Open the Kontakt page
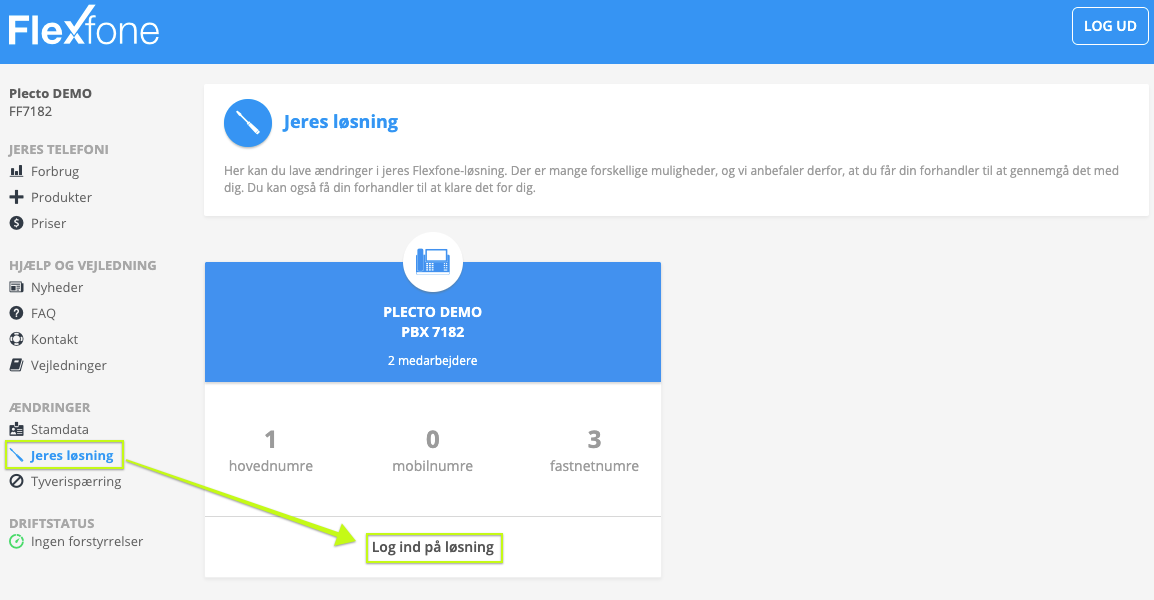Viewport: 1154px width, 600px height. click(x=54, y=339)
